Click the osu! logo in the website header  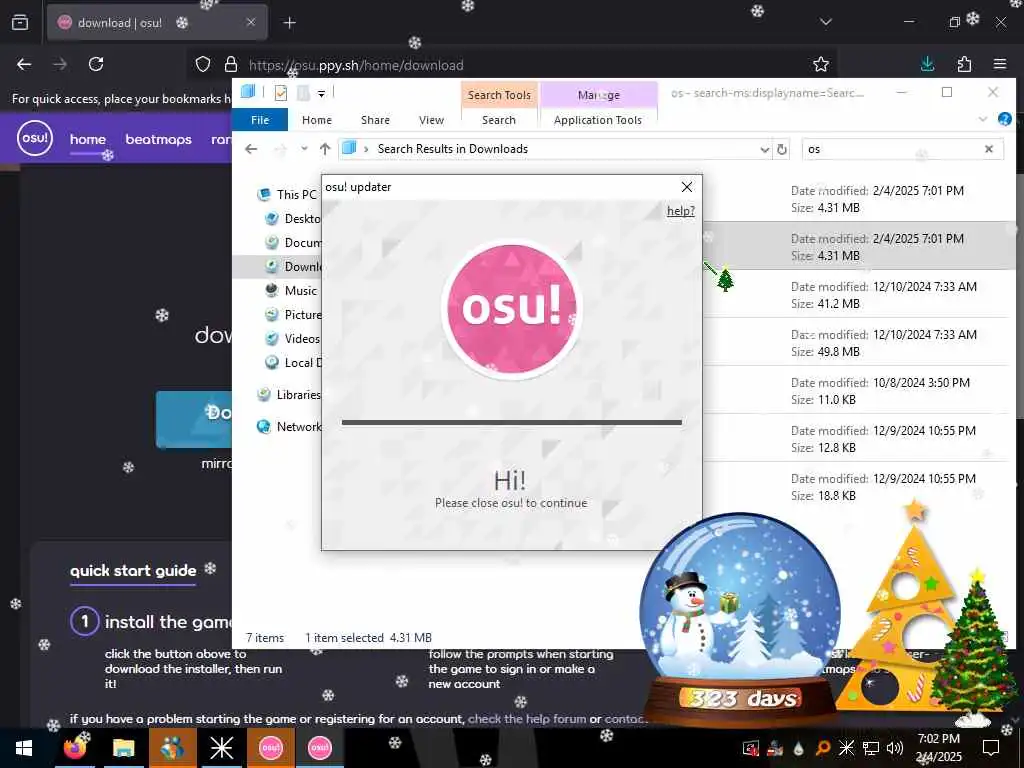35,138
